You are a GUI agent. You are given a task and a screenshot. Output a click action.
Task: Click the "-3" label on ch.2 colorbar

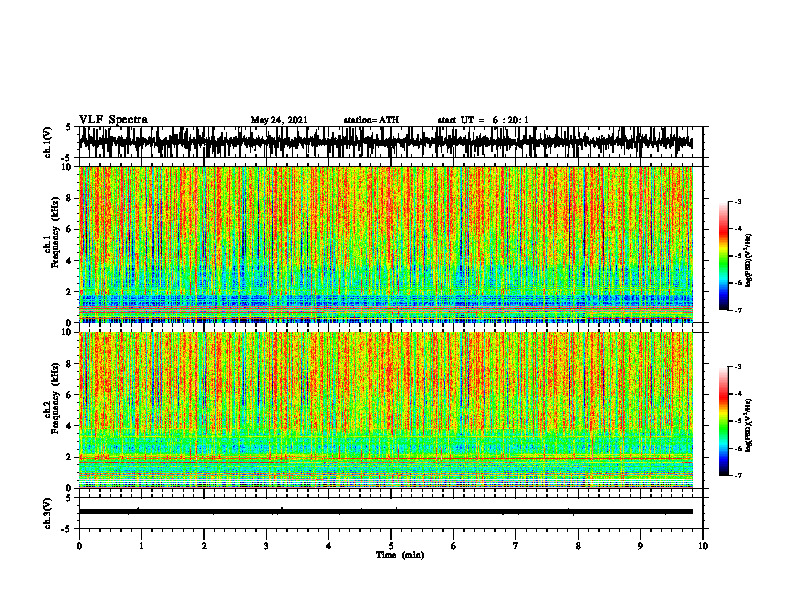tap(738, 367)
